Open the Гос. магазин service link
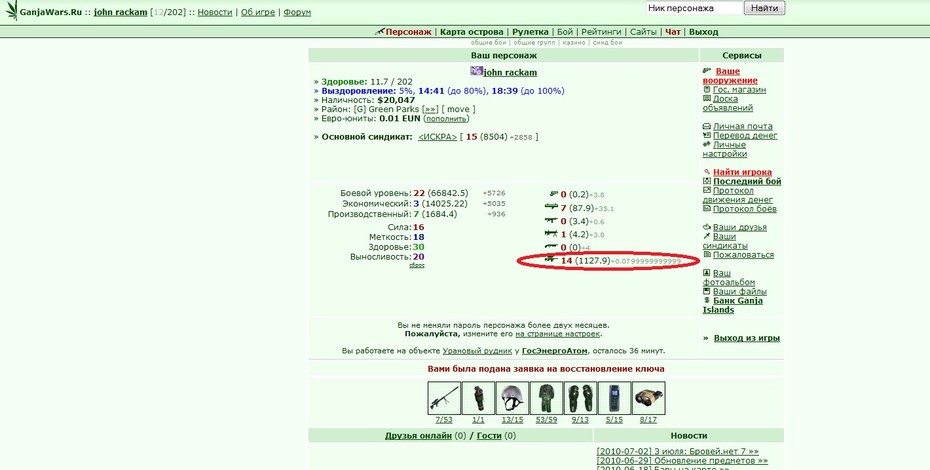This screenshot has width=930, height=470. click(739, 90)
